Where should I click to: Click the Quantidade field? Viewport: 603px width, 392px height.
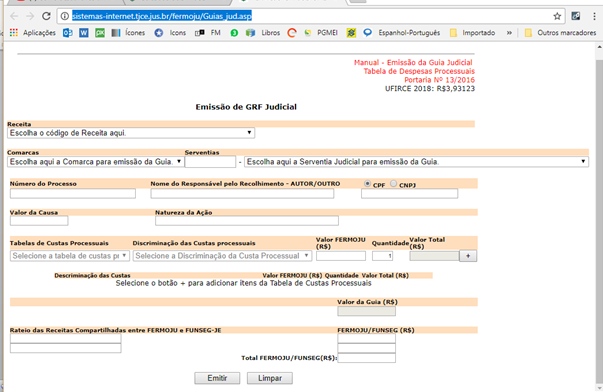[382, 256]
